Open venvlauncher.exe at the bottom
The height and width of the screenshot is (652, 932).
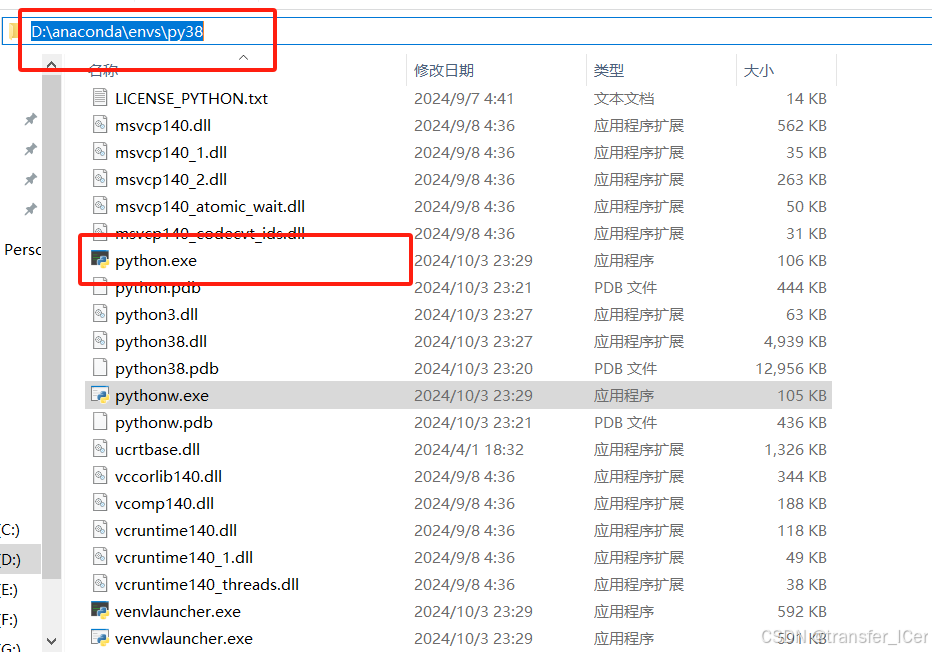tap(178, 611)
